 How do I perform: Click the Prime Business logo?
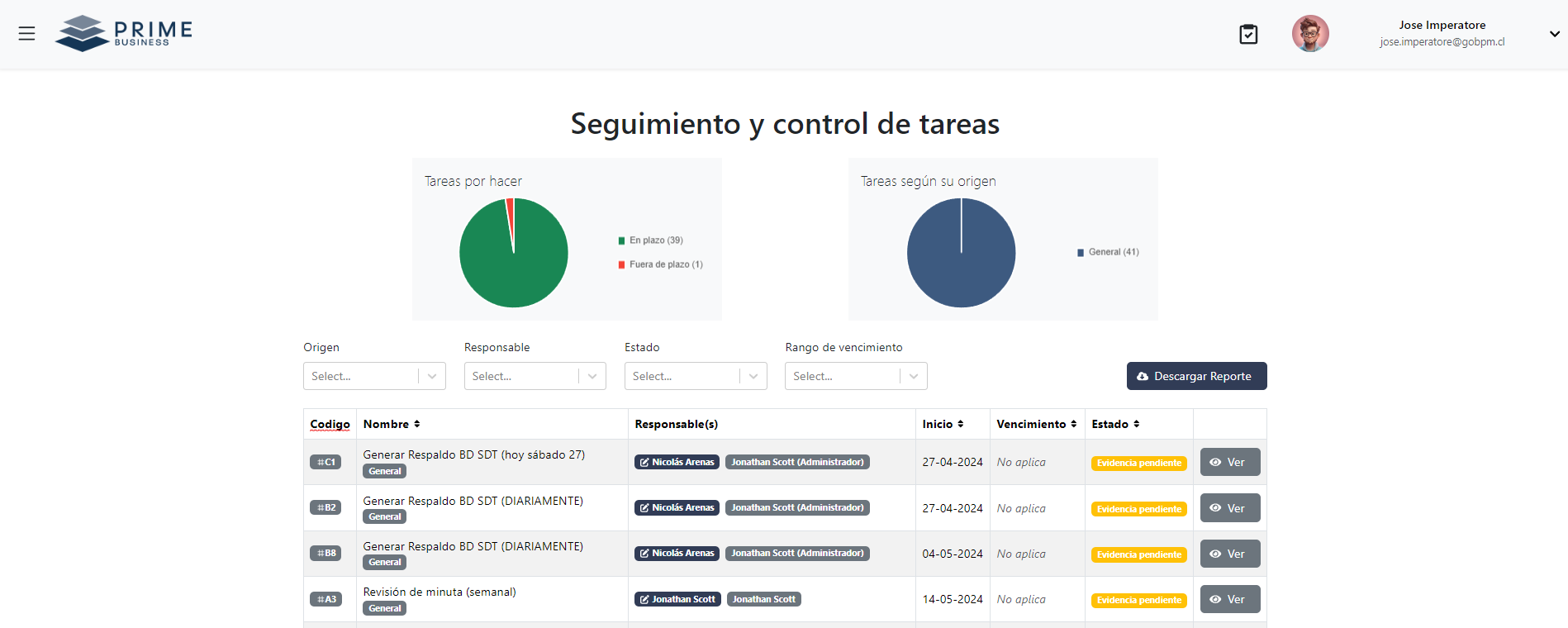(x=124, y=33)
